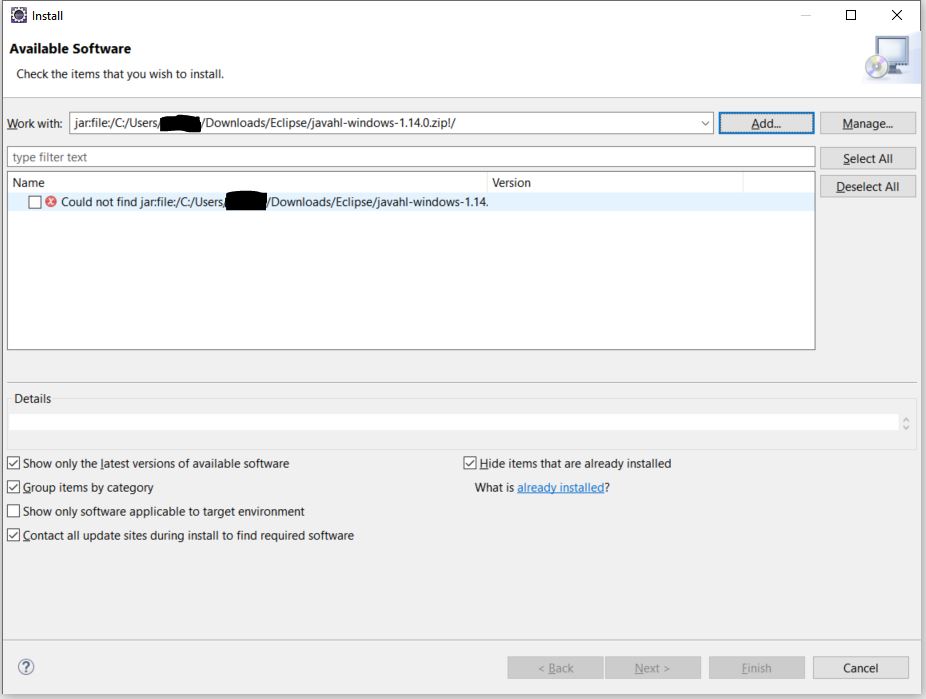Viewport: 926px width, 699px height.
Task: Toggle Show only the latest versions checkbox
Action: [14, 463]
